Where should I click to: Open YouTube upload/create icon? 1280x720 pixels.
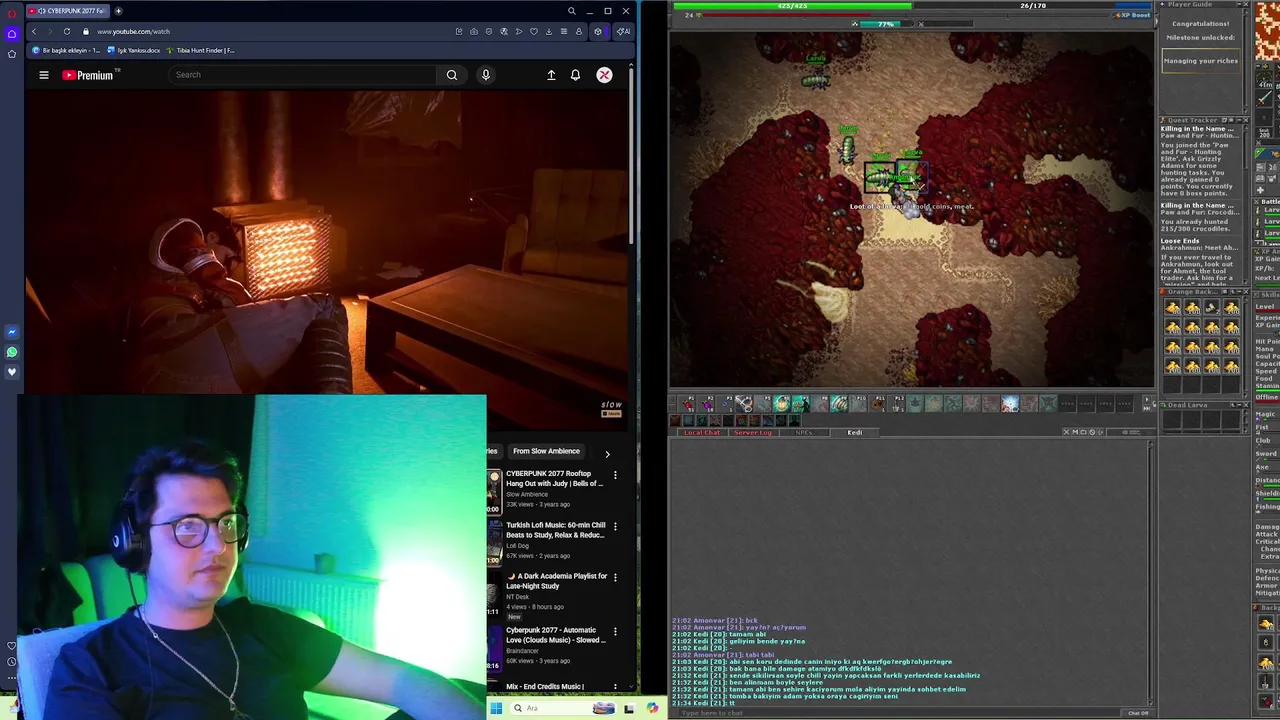(551, 75)
